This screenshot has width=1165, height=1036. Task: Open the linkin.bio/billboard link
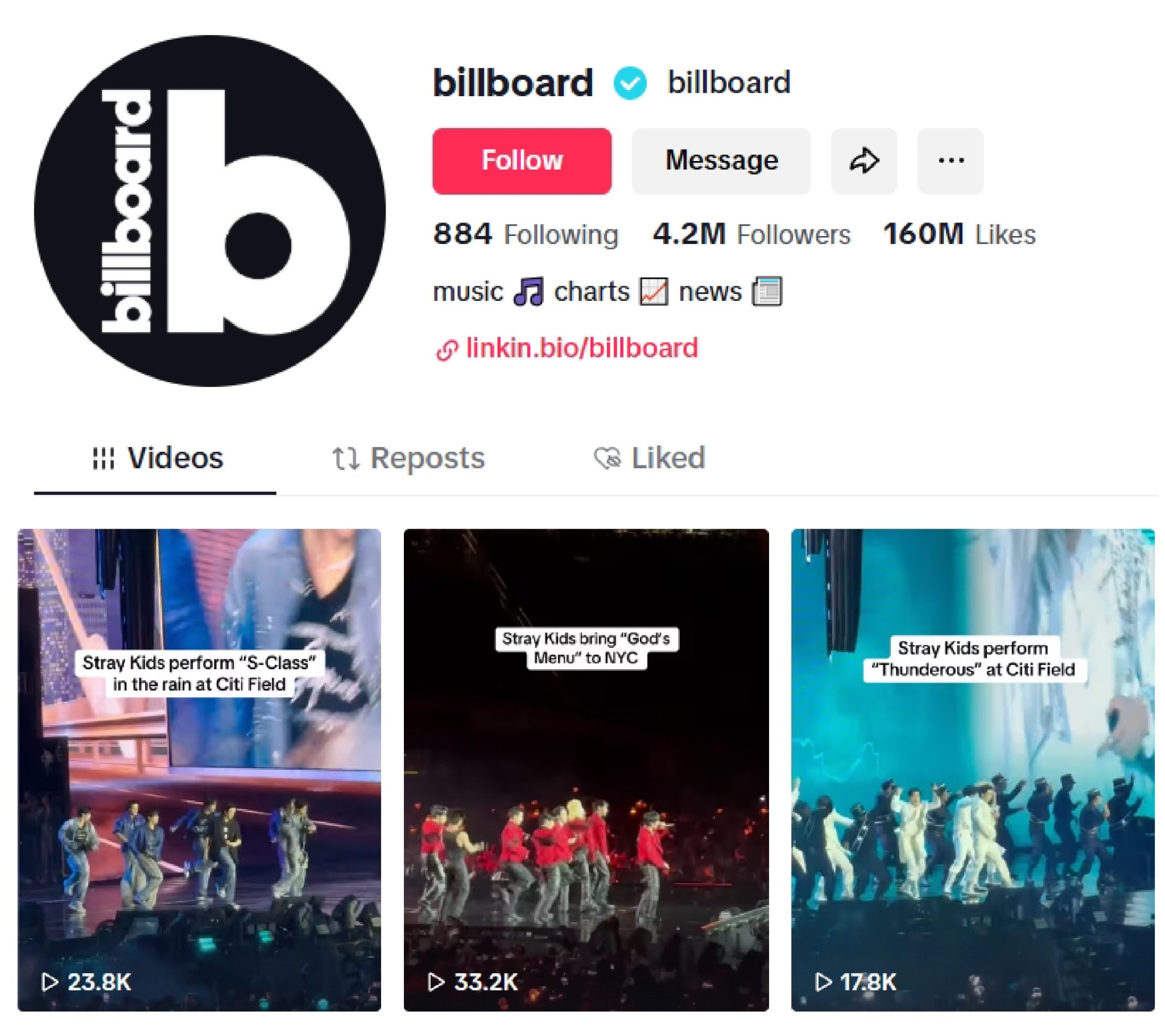[582, 348]
